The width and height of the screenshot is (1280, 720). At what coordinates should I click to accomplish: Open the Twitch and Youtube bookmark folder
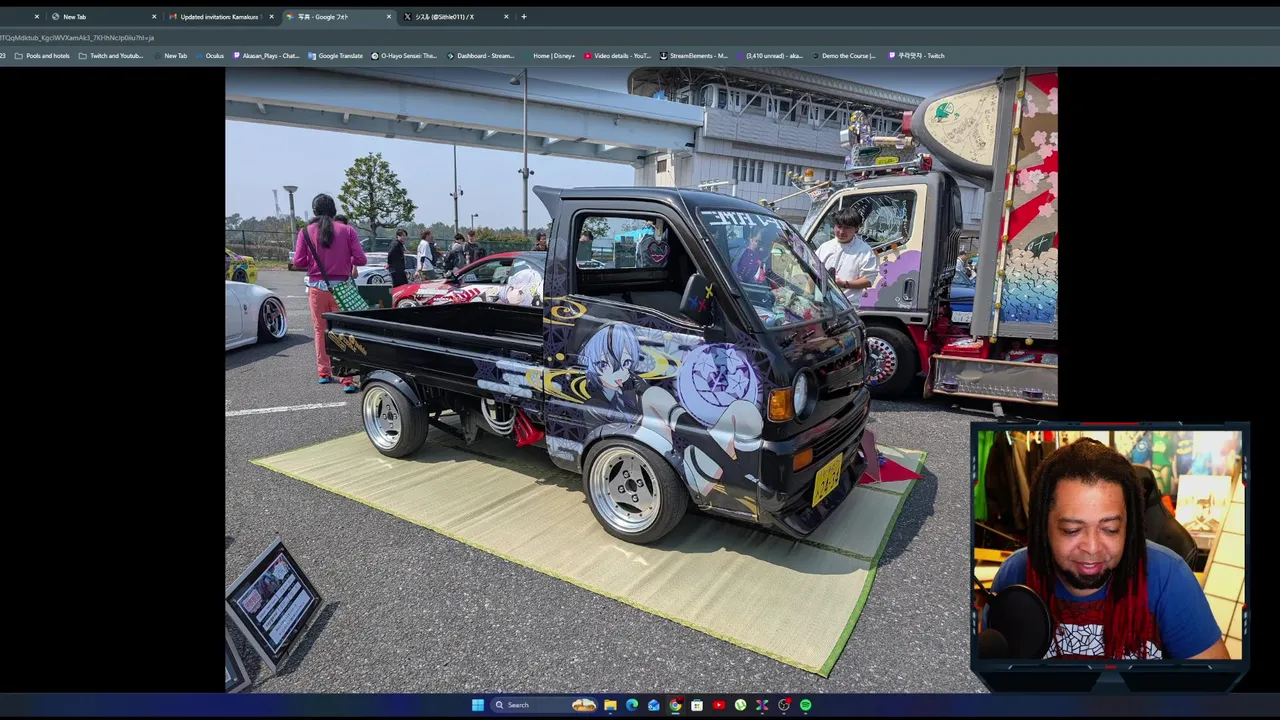pos(111,56)
